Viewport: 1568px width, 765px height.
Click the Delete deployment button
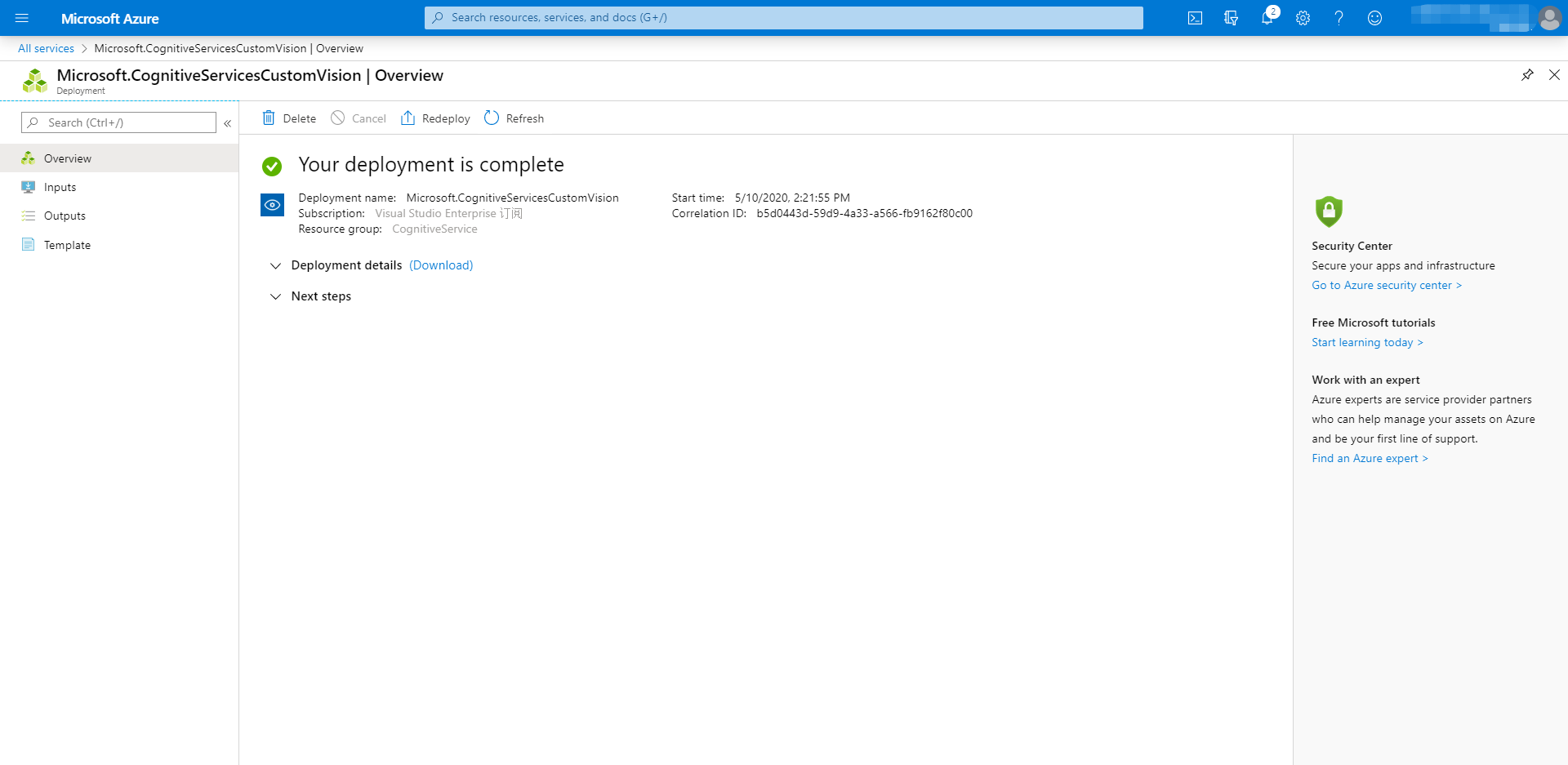click(289, 118)
